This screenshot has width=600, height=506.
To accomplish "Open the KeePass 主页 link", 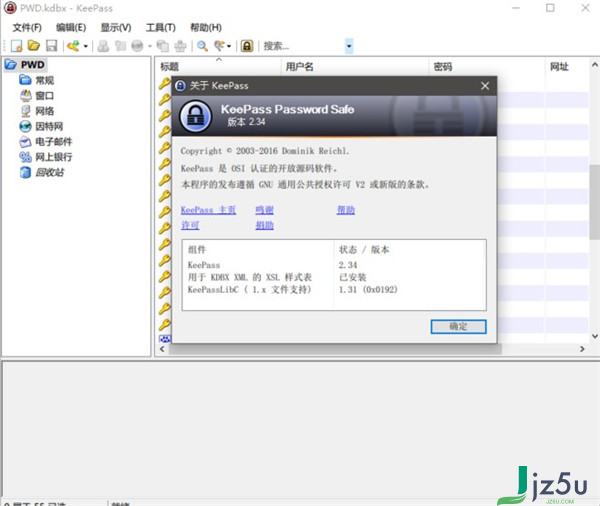I will (208, 210).
